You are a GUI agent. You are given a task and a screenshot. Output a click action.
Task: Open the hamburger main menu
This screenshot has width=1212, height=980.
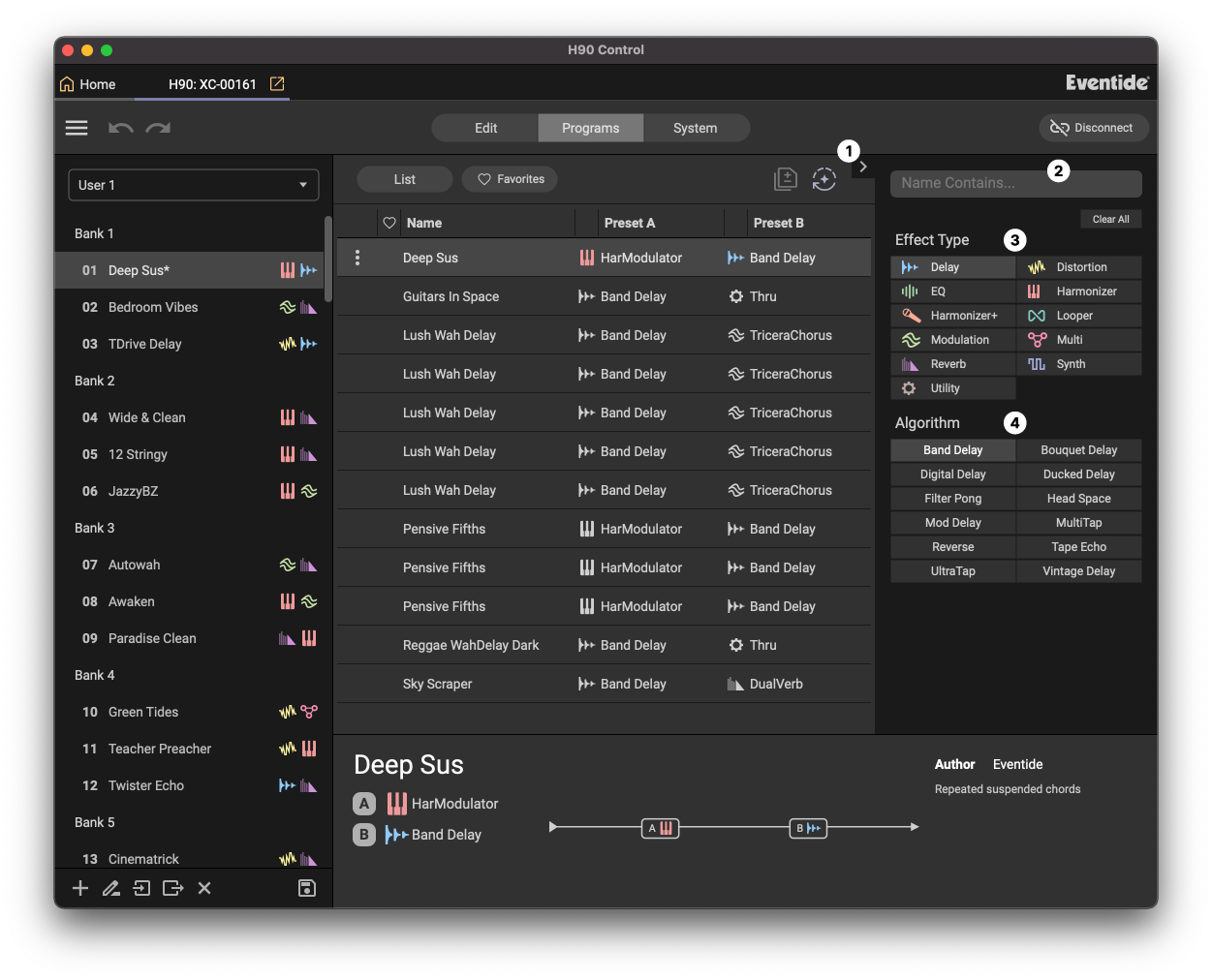(x=77, y=128)
